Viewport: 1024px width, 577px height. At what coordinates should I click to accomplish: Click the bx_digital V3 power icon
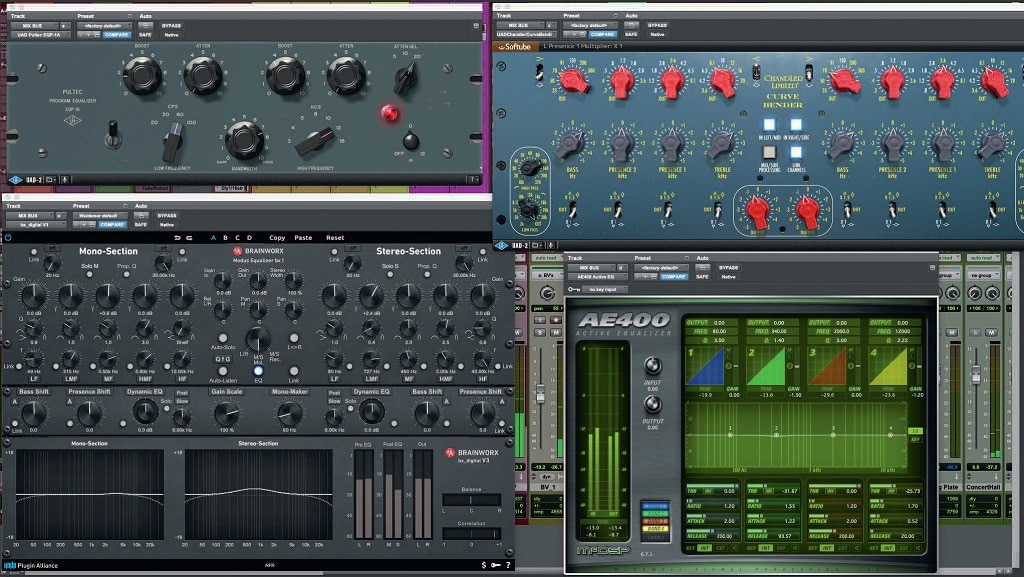[8, 238]
